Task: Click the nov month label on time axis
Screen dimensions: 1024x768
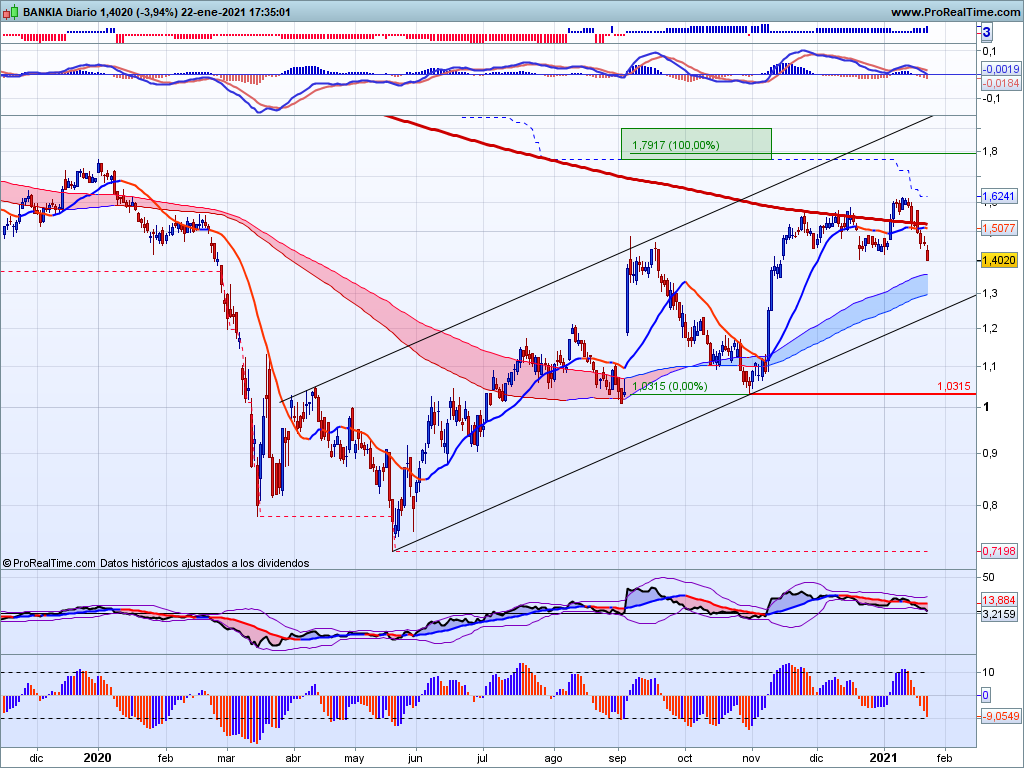Action: pyautogui.click(x=751, y=758)
